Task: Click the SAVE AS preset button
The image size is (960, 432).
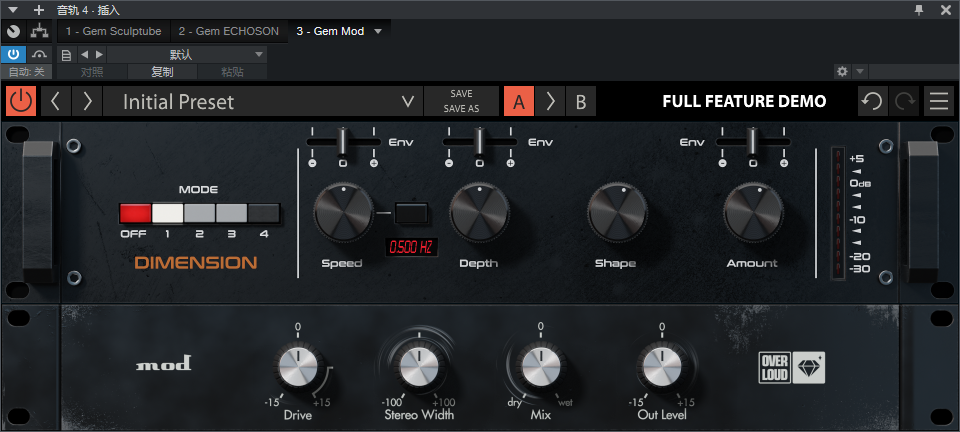Action: tap(461, 109)
